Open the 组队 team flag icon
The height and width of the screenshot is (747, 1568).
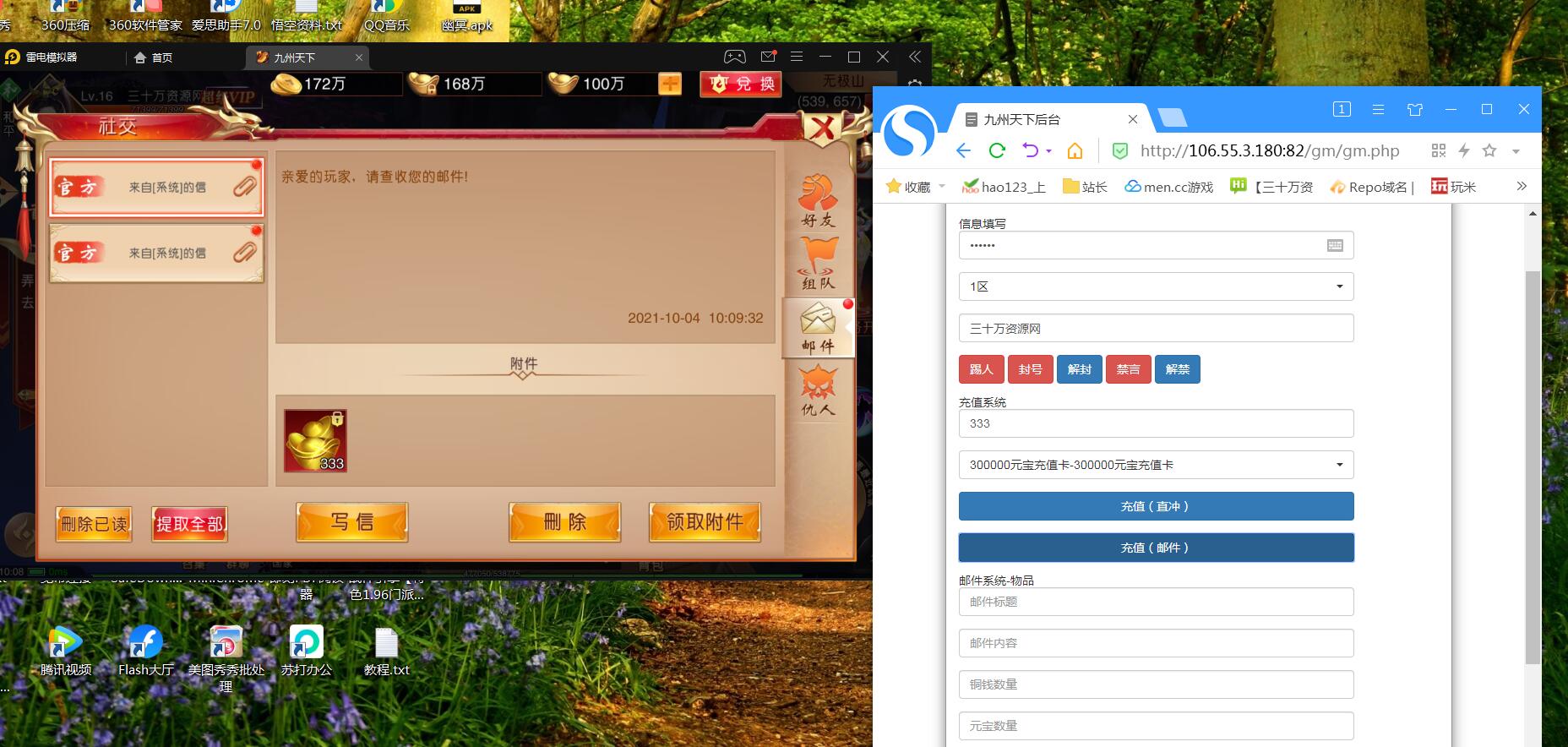818,263
